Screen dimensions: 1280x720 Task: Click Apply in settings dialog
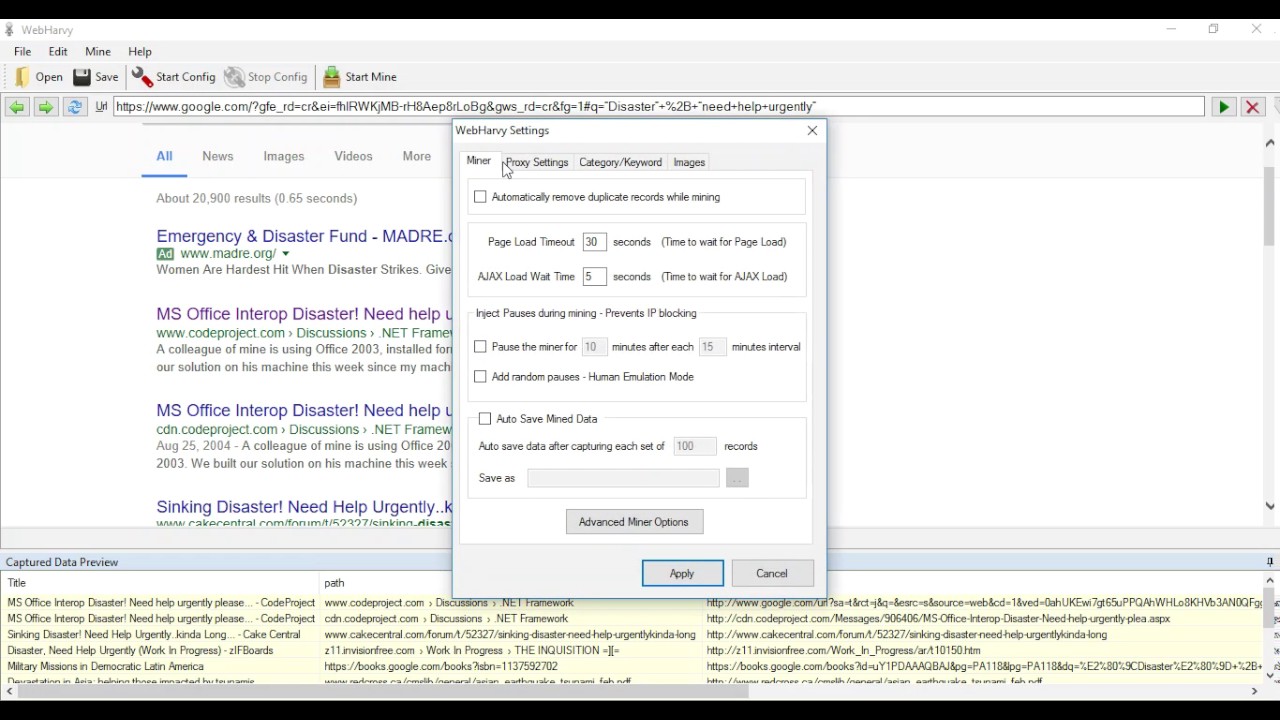(x=682, y=573)
